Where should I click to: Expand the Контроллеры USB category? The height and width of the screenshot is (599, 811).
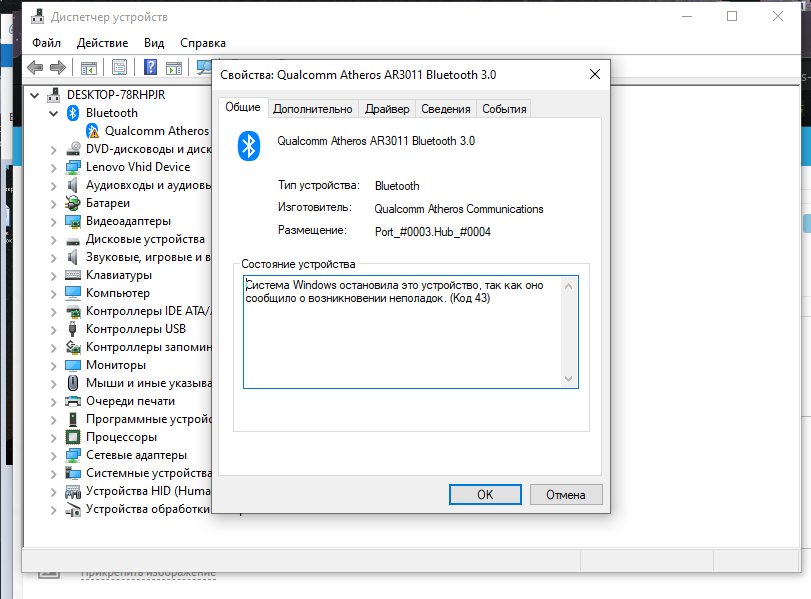pyautogui.click(x=53, y=330)
